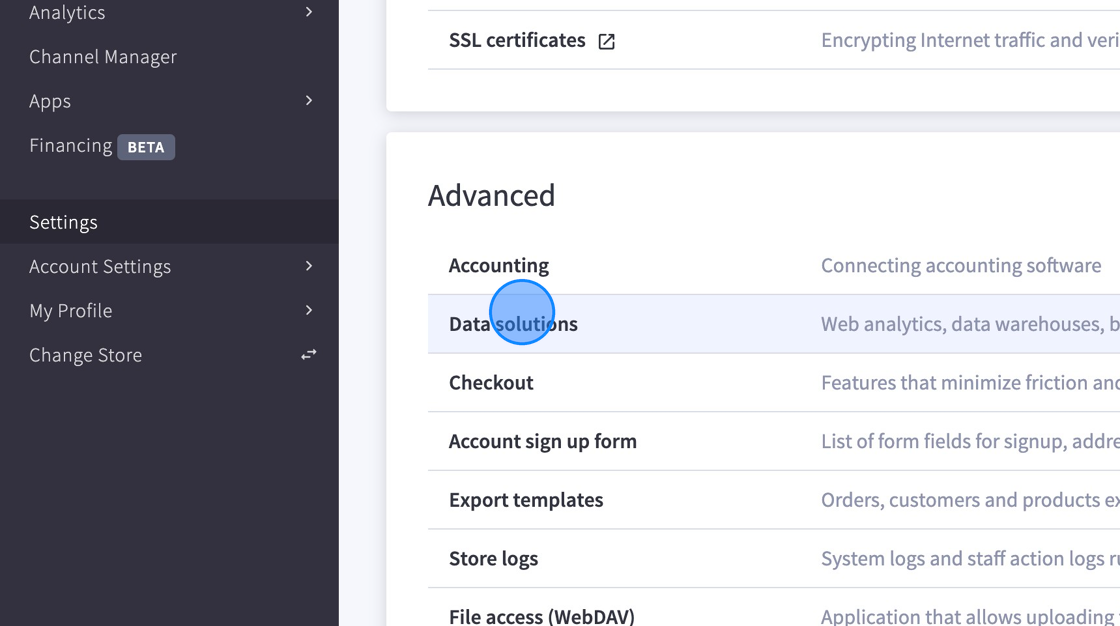Open File access (WebDAV) settings
Image resolution: width=1120 pixels, height=626 pixels.
click(x=542, y=616)
